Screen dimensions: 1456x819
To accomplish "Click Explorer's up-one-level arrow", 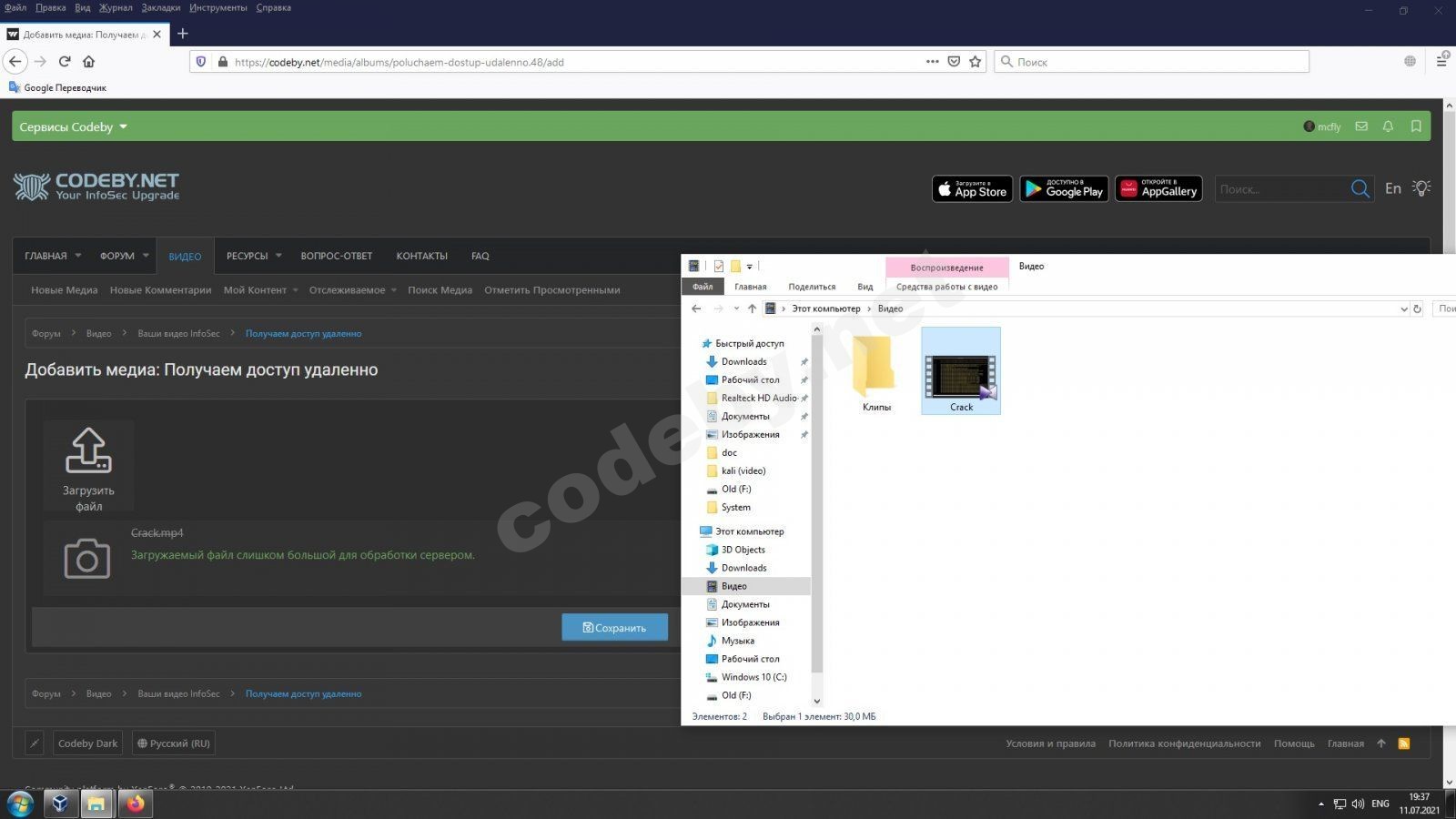I will pyautogui.click(x=752, y=308).
